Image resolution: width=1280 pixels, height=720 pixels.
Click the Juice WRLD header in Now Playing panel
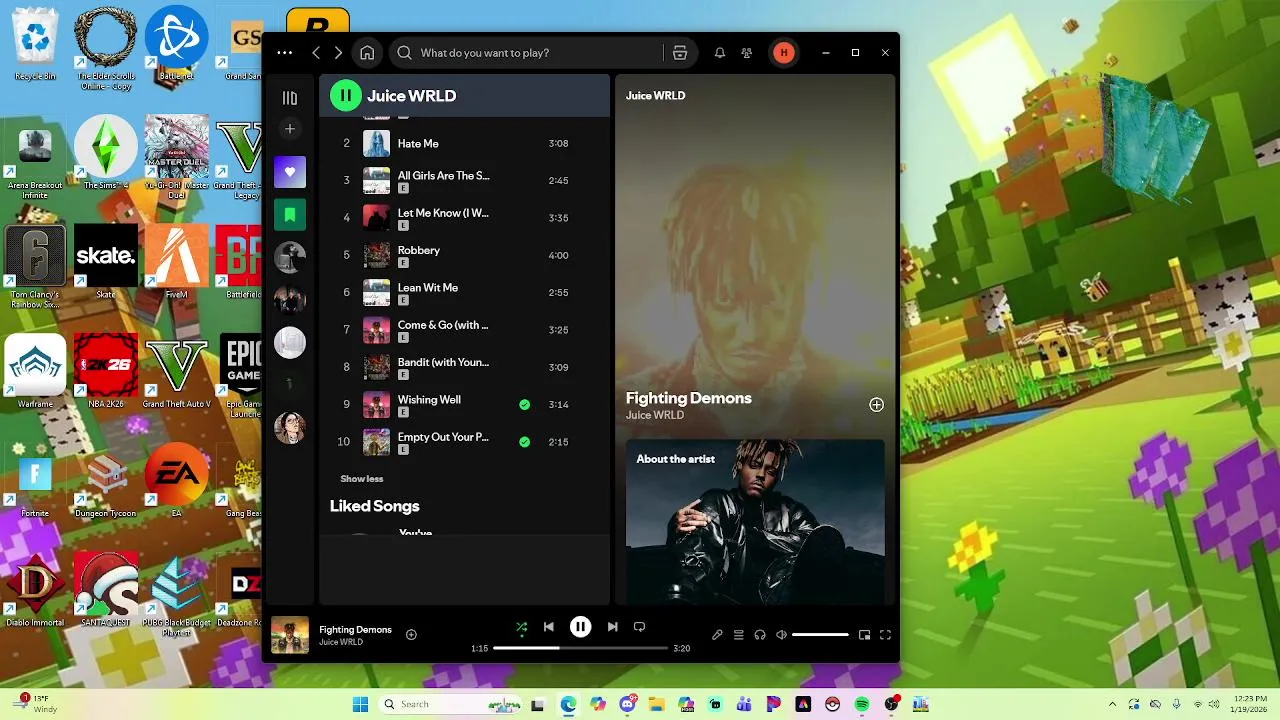tap(655, 96)
